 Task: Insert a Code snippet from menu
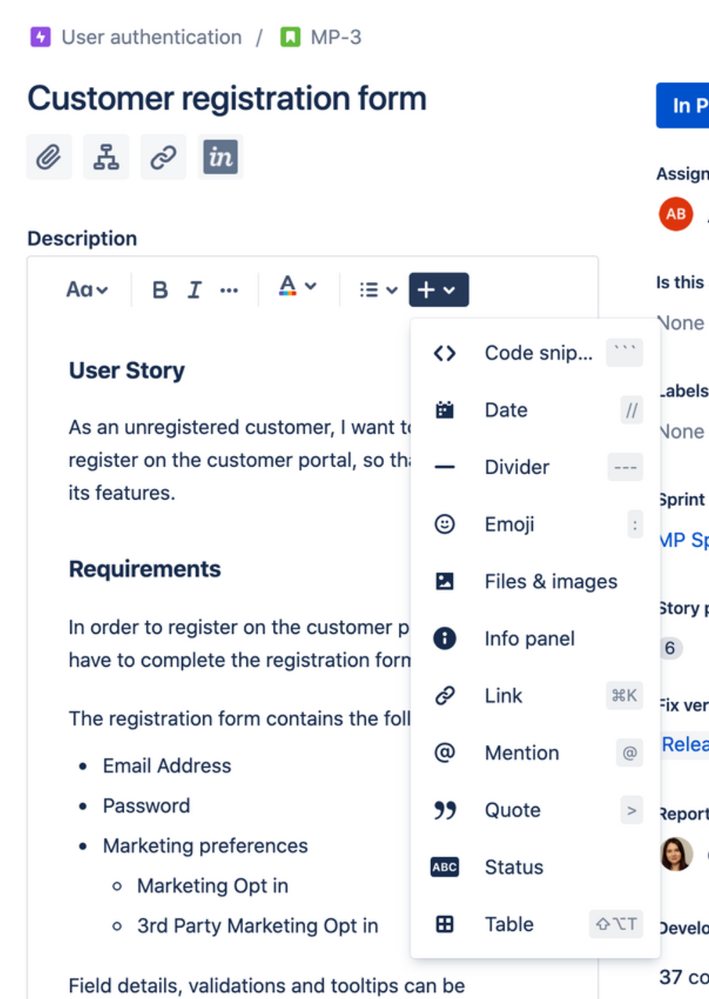click(x=536, y=352)
